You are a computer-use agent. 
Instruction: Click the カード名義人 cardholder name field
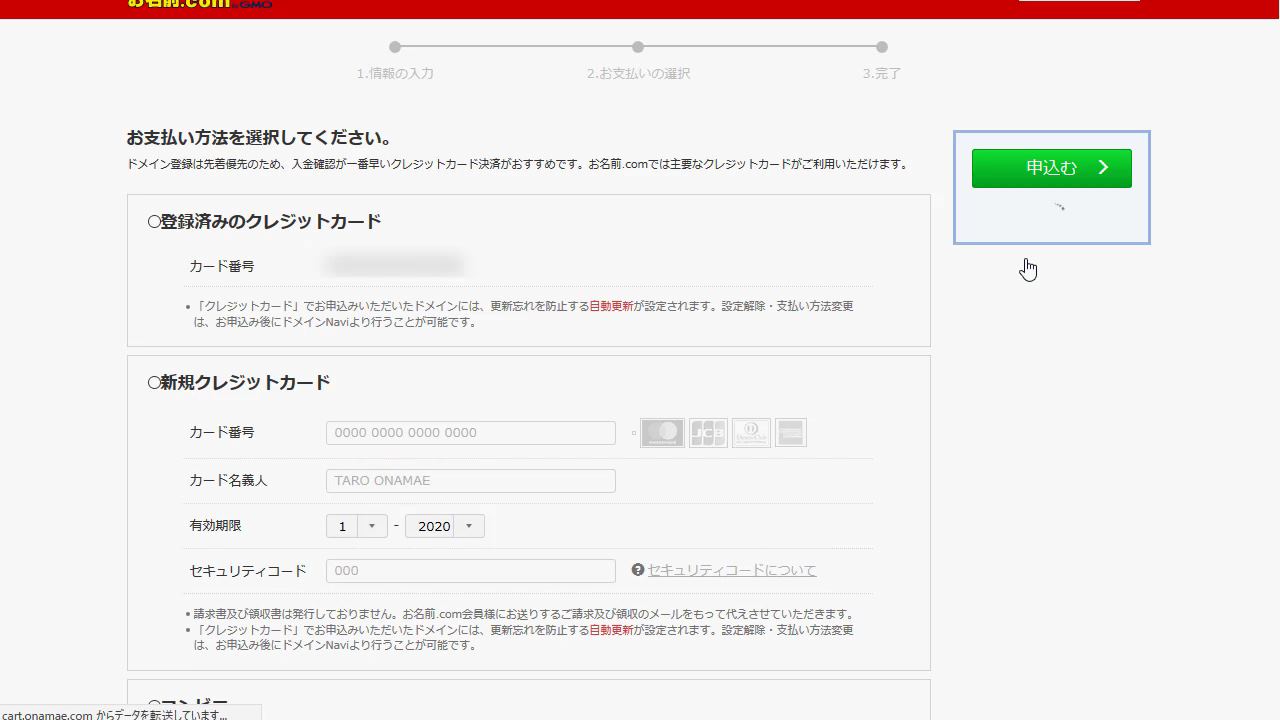coord(470,481)
